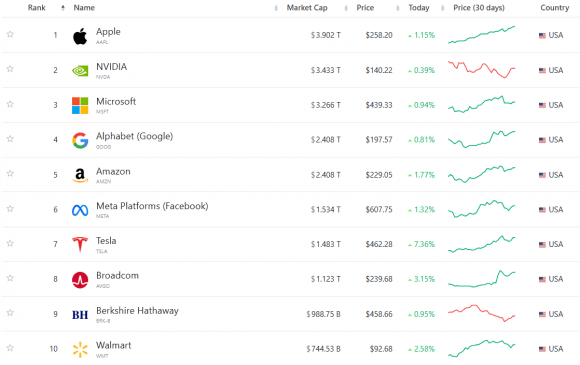
Task: Sort by Today column header
Action: tap(419, 8)
